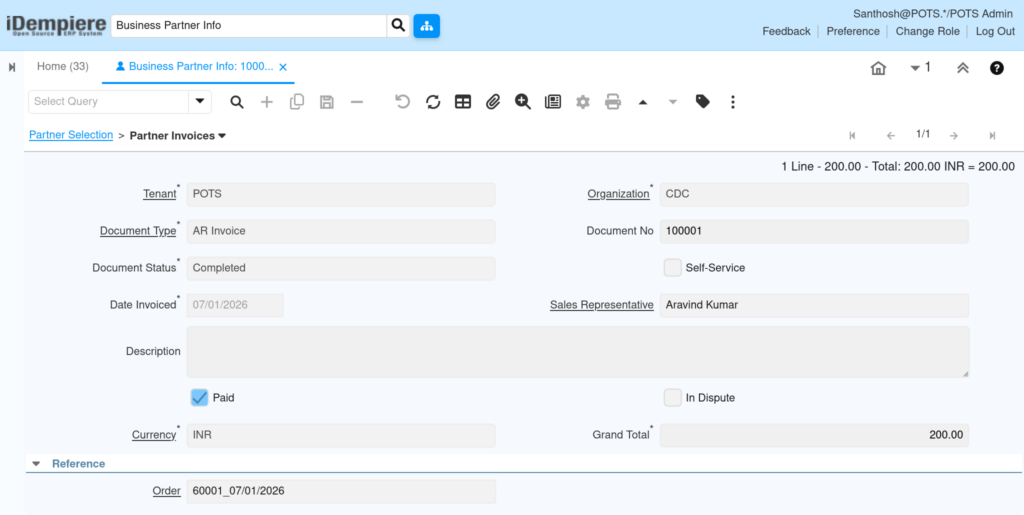Toggle the In Dispute checkbox
Screen dimensions: 1024x515
pyautogui.click(x=673, y=398)
